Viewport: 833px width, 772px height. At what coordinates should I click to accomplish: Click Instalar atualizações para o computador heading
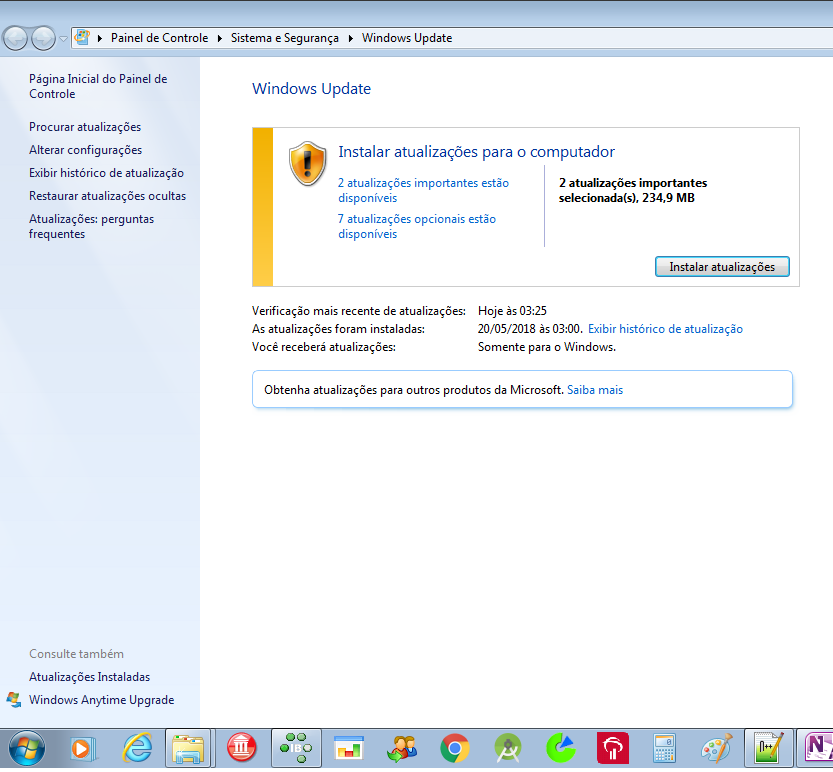(x=477, y=152)
